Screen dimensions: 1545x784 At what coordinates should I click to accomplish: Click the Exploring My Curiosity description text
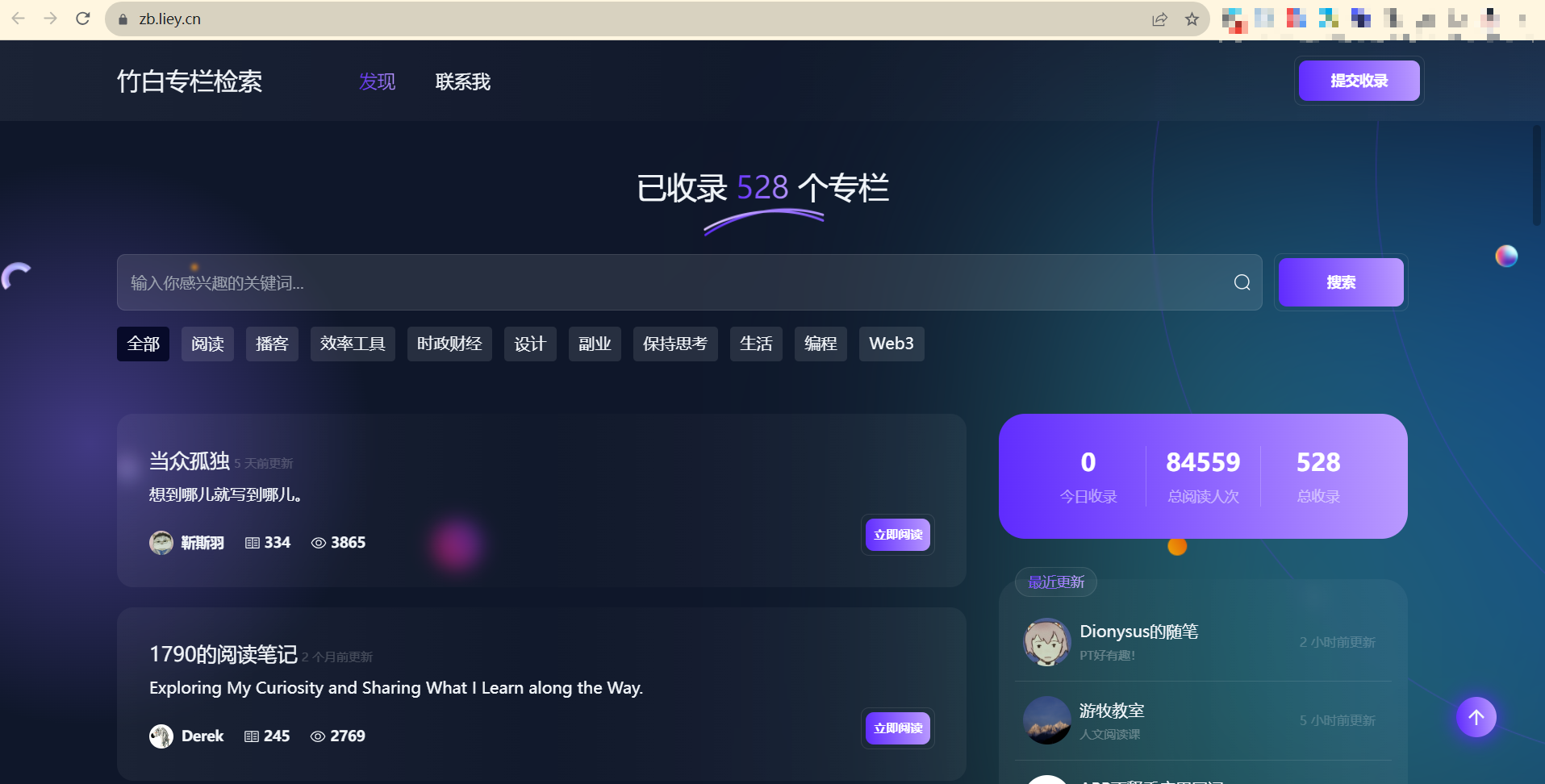(396, 688)
